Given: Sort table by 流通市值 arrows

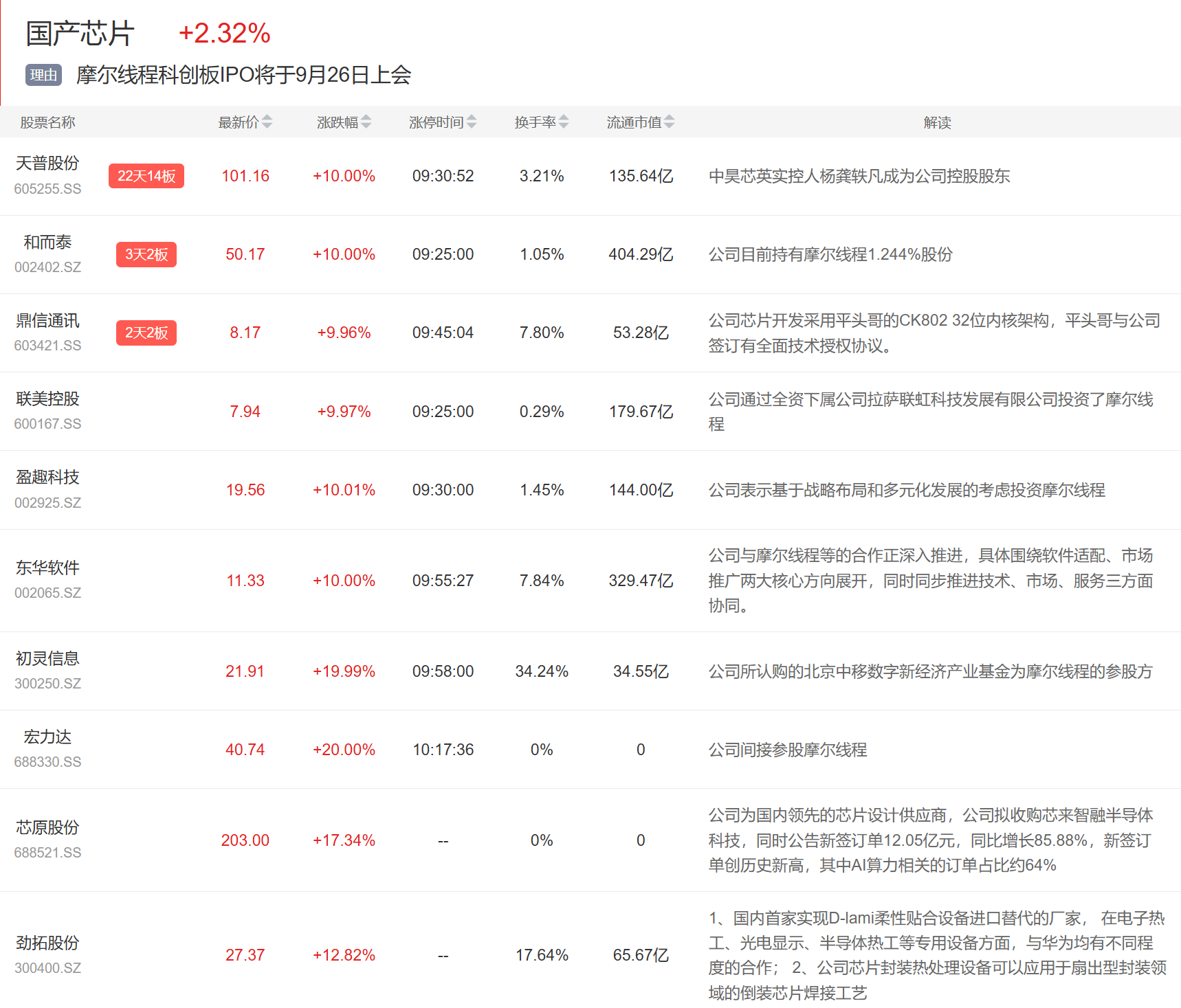Looking at the screenshot, I should click(670, 122).
